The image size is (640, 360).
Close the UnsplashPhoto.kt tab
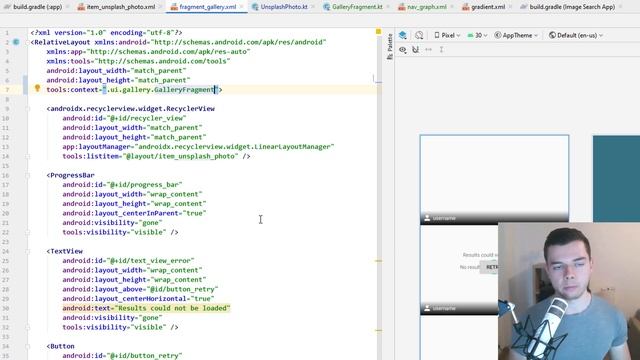point(313,7)
